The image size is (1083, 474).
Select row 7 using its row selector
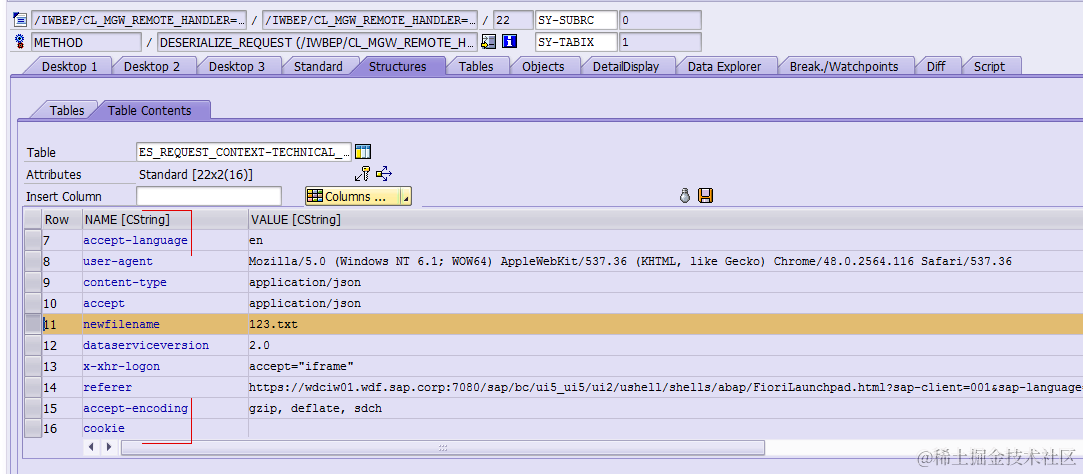(32, 240)
